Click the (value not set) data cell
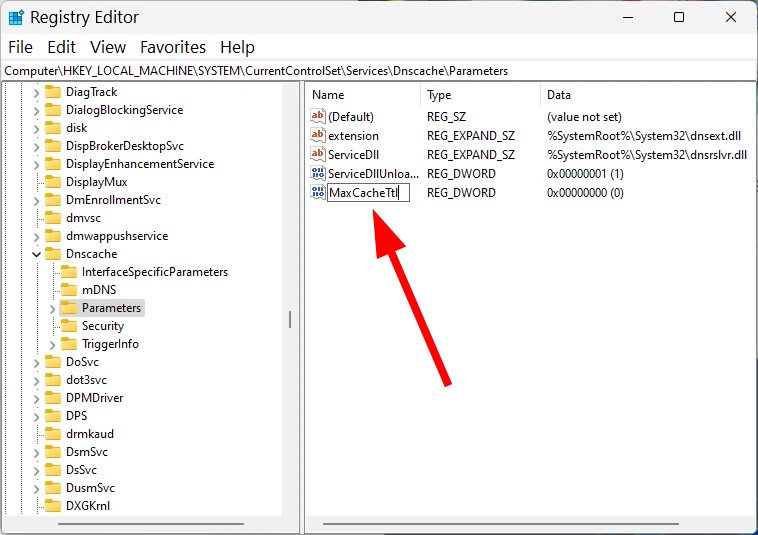Viewport: 758px width, 535px height. coord(584,117)
